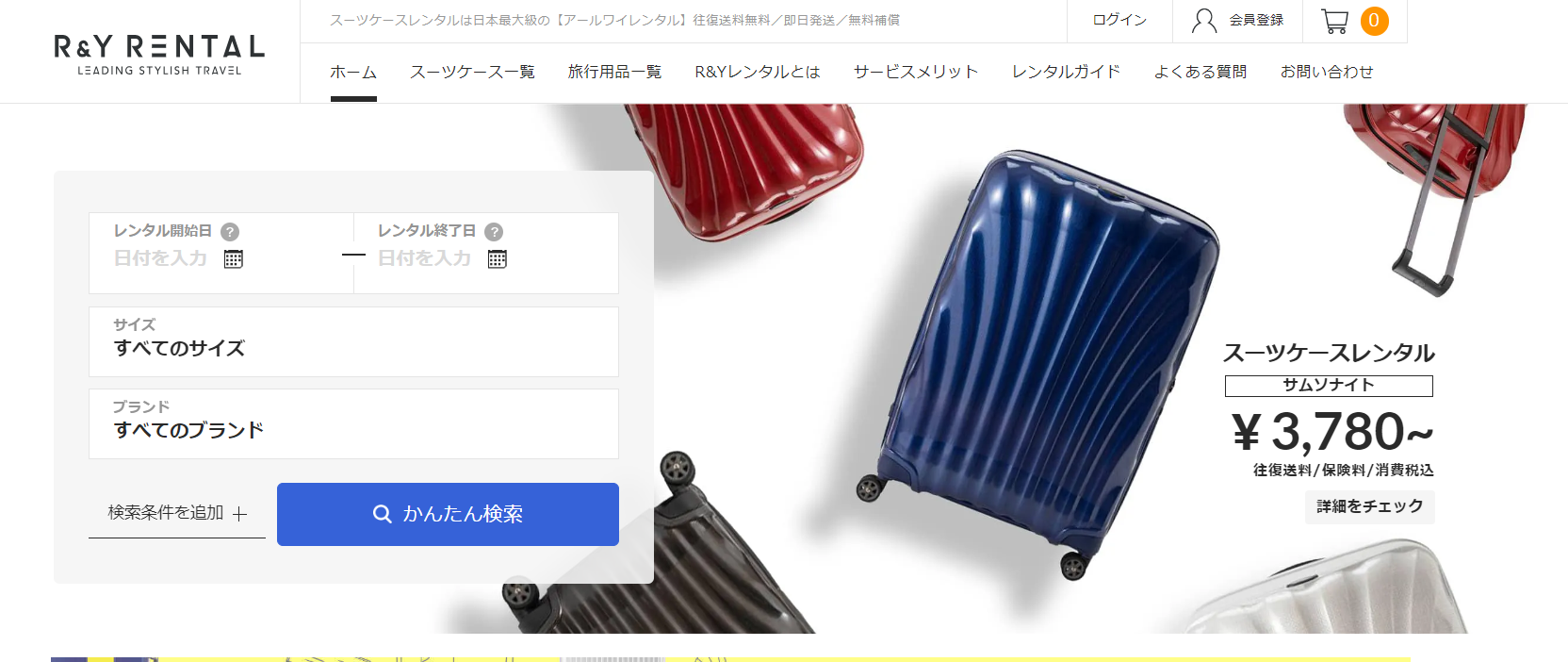Go to レンタルガイド page

tap(1066, 72)
